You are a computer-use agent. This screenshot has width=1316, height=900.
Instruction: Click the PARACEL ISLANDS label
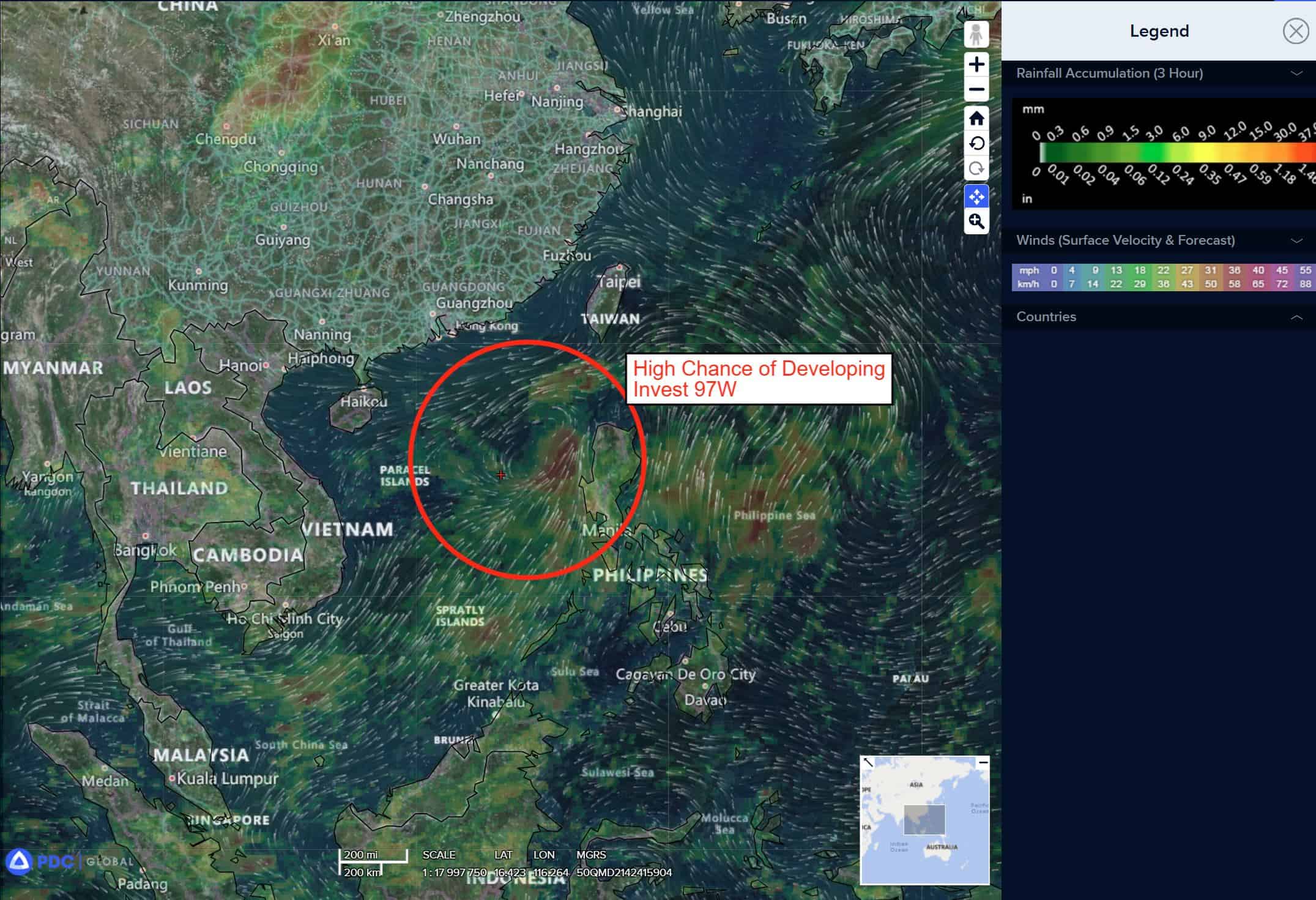point(405,475)
